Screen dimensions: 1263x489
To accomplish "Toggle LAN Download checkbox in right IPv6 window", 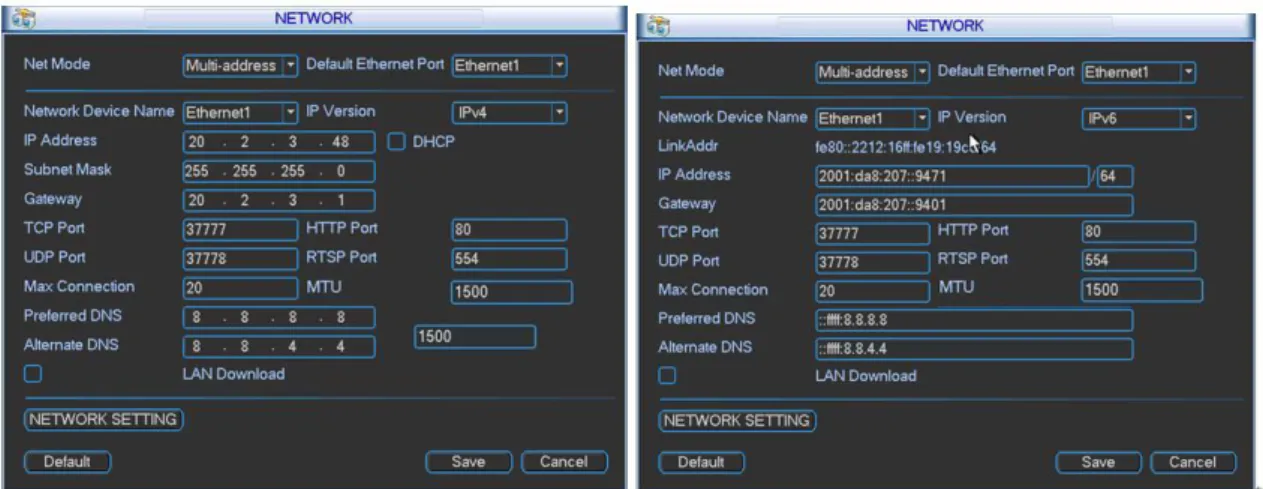I will click(x=667, y=377).
